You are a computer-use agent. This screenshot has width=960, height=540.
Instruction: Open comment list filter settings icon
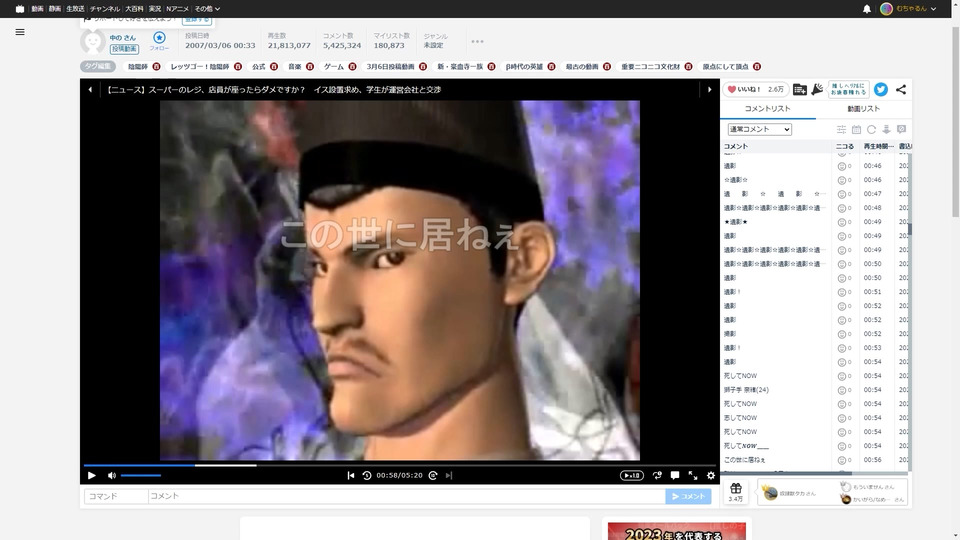[x=841, y=129]
